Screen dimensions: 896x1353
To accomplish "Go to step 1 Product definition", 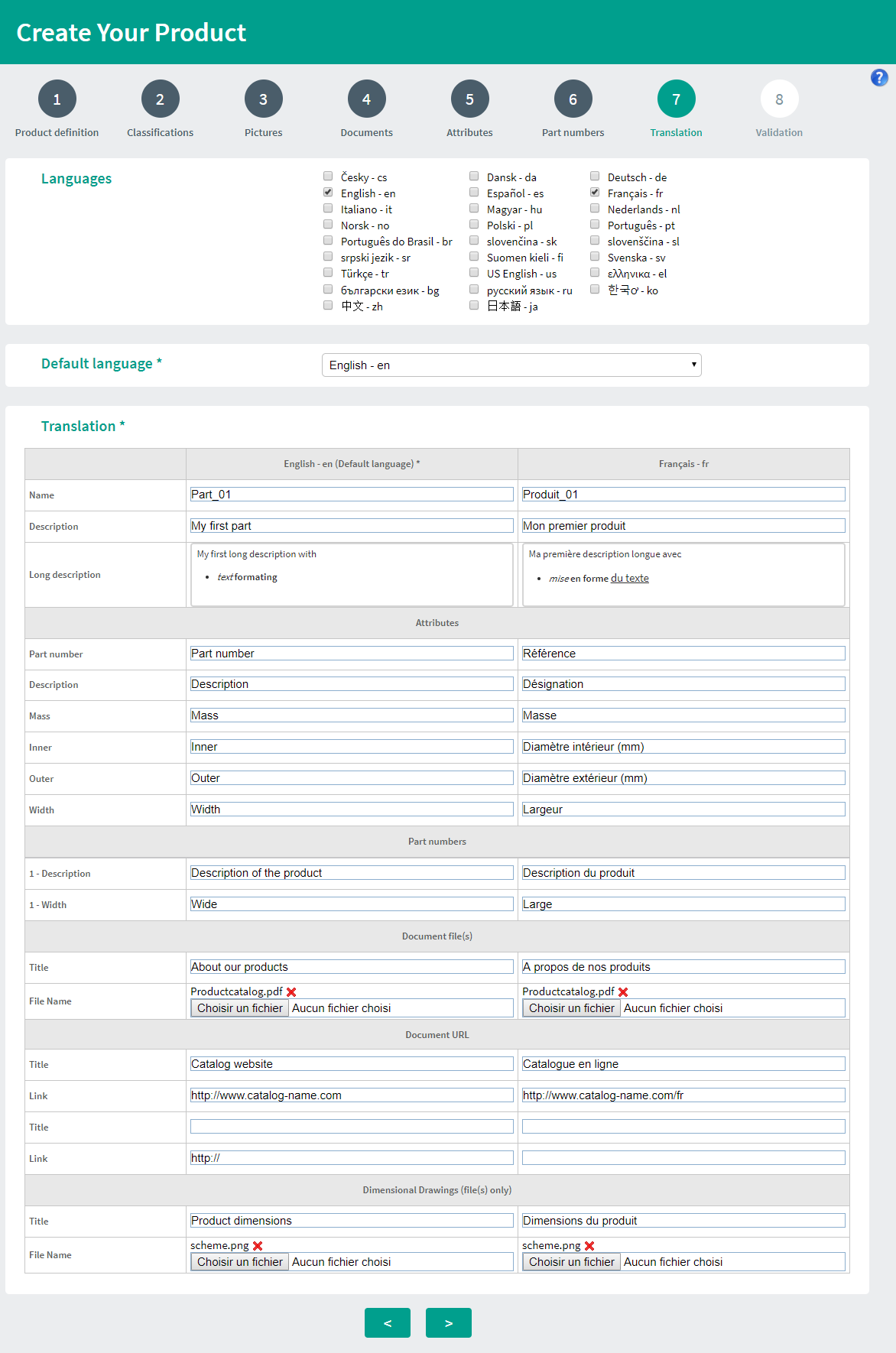I will click(57, 99).
